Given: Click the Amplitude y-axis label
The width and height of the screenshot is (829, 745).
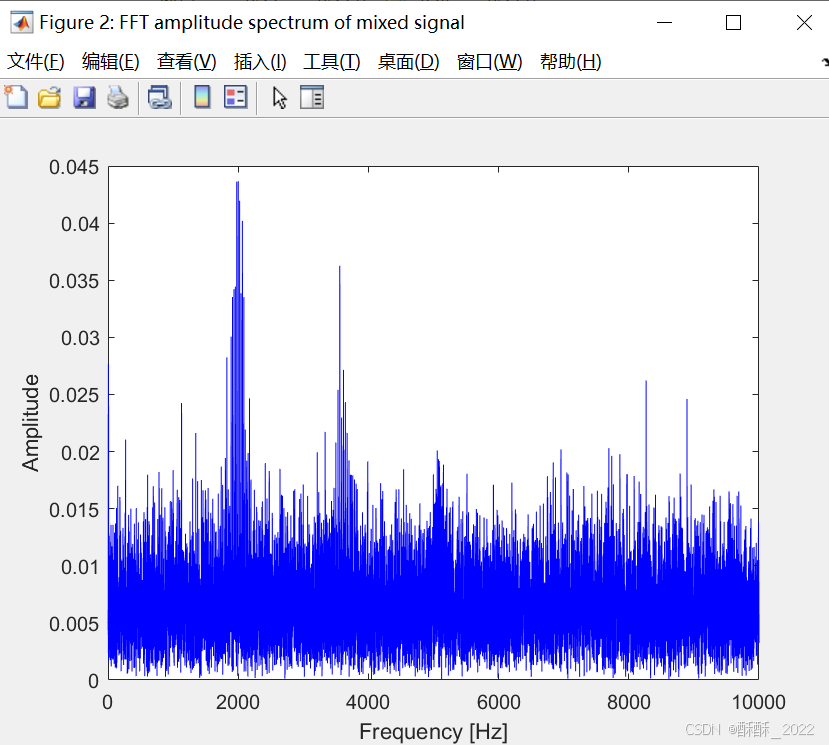Looking at the screenshot, I should click(x=30, y=422).
